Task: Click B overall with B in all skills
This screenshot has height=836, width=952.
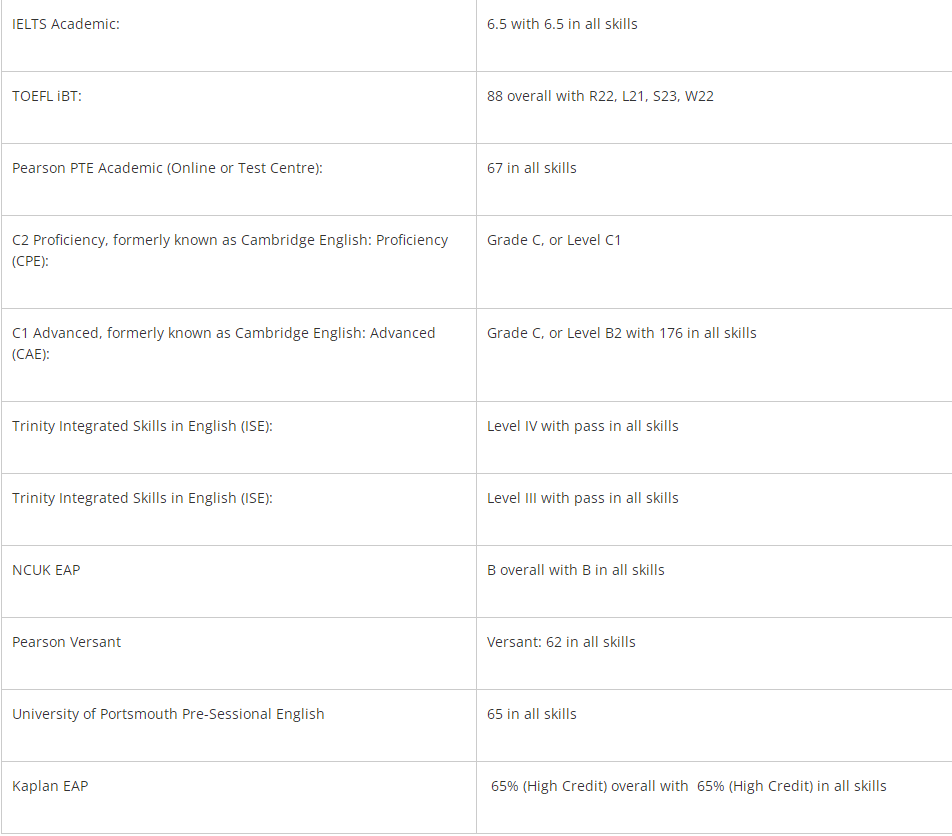Action: 576,570
